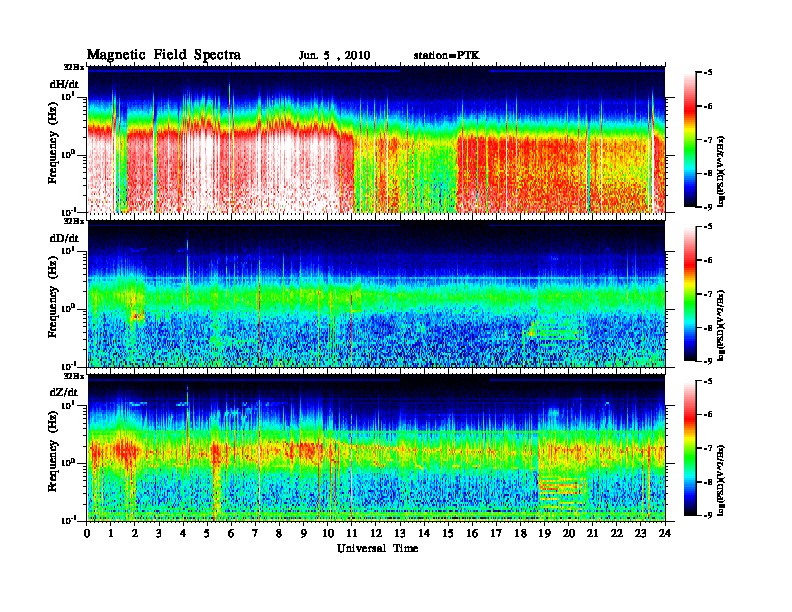Click hour 18 on the time axis
792x612 pixels.
[x=520, y=534]
